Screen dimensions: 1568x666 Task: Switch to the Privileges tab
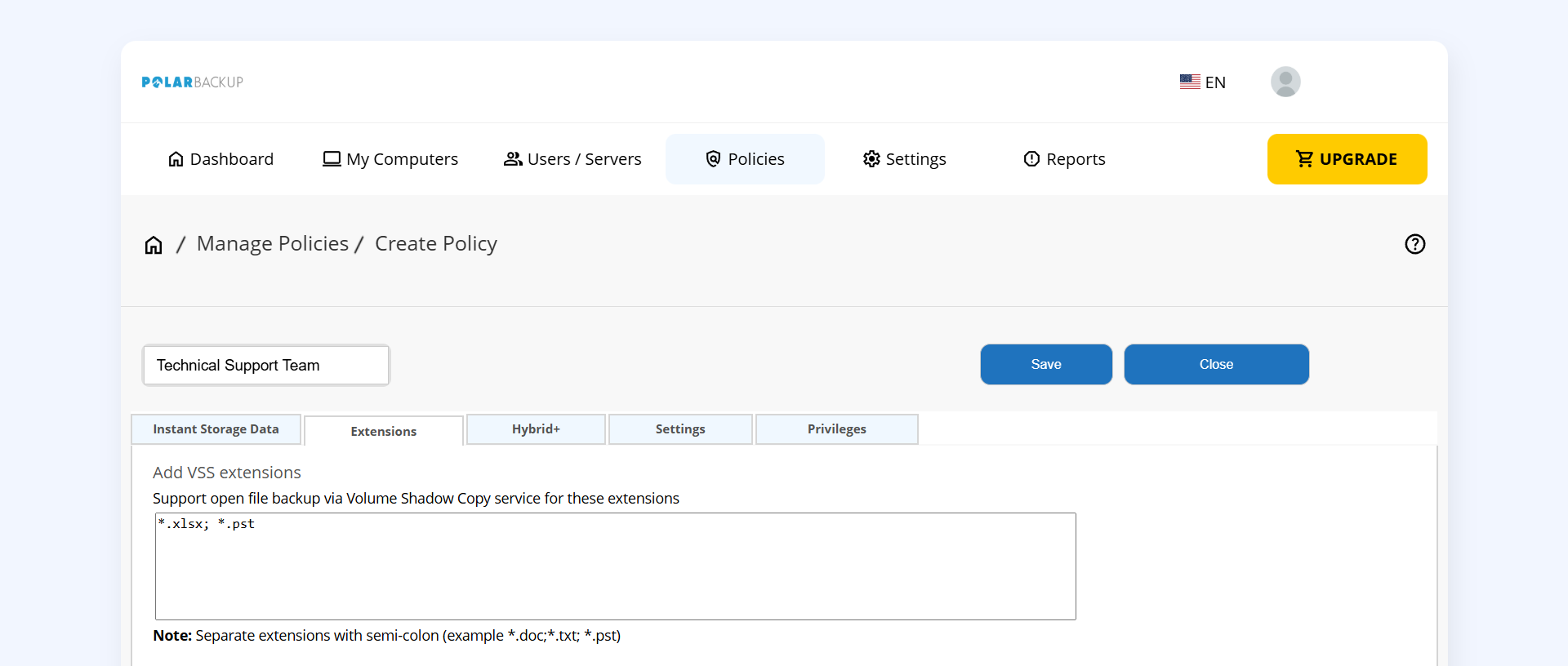click(x=836, y=429)
